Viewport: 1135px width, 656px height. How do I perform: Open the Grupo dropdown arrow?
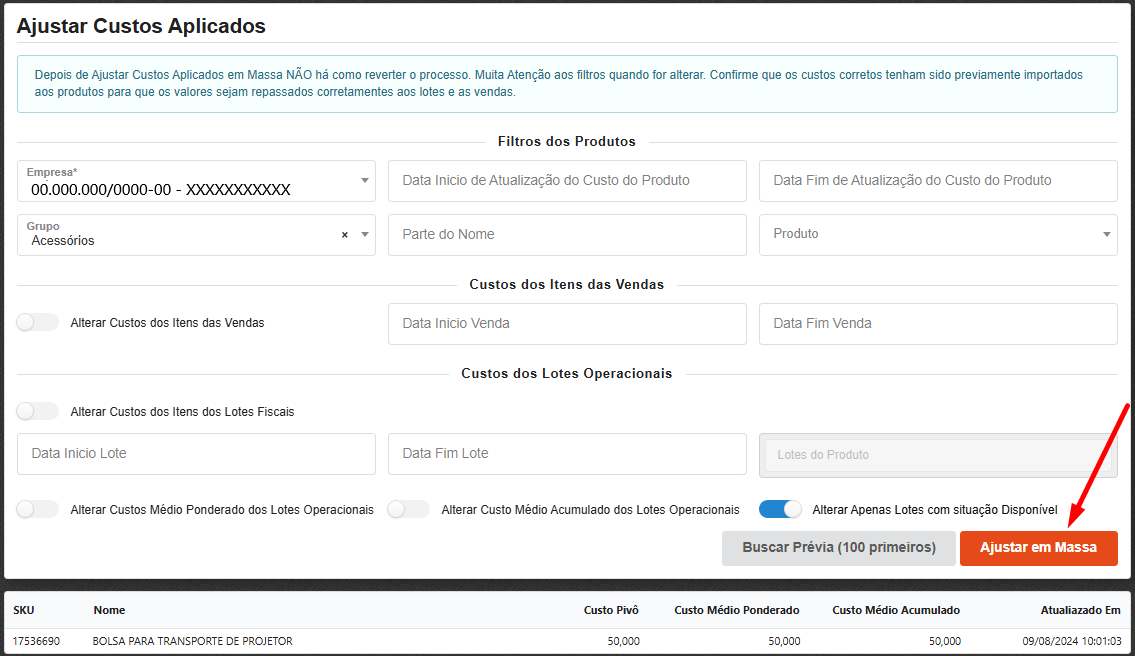[x=364, y=235]
